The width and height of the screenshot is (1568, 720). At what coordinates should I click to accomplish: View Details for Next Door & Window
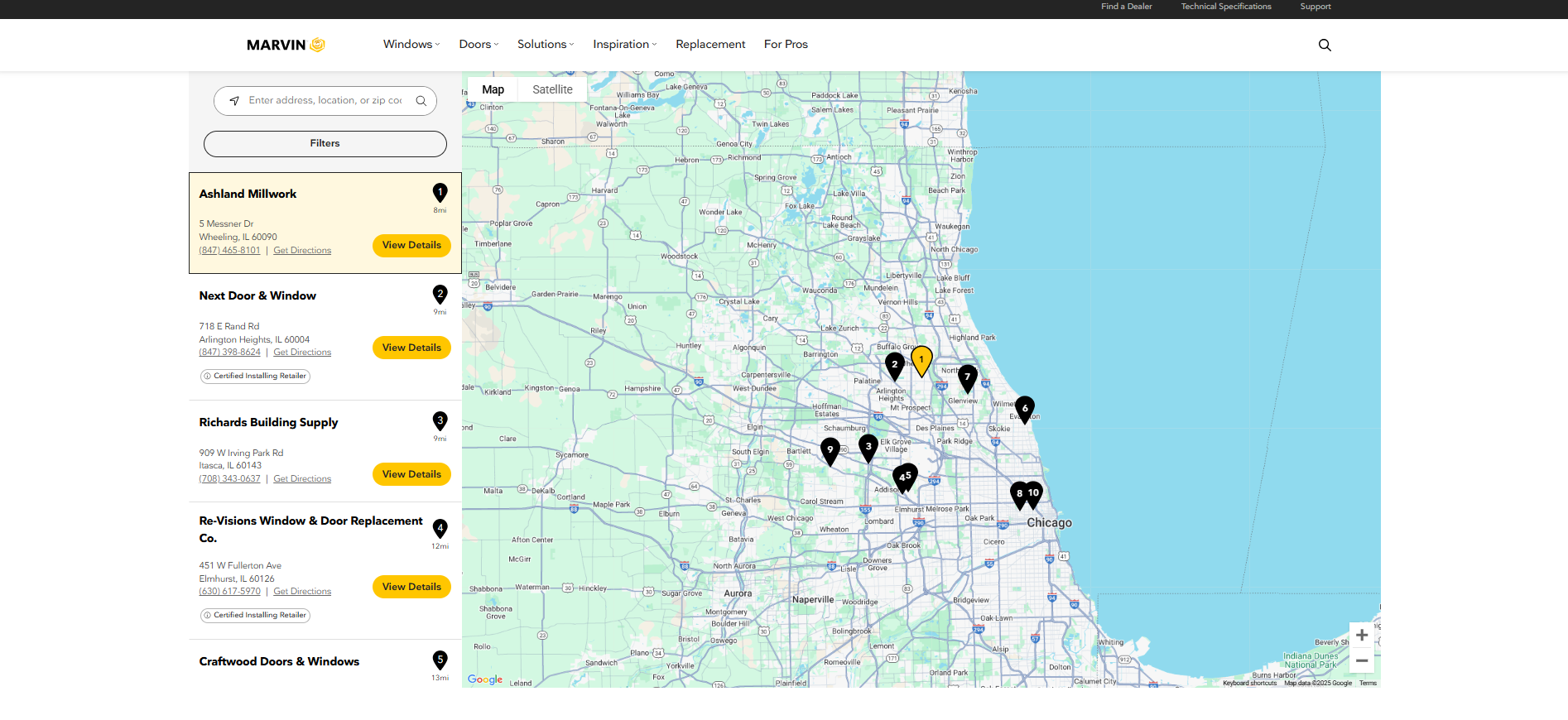(411, 348)
